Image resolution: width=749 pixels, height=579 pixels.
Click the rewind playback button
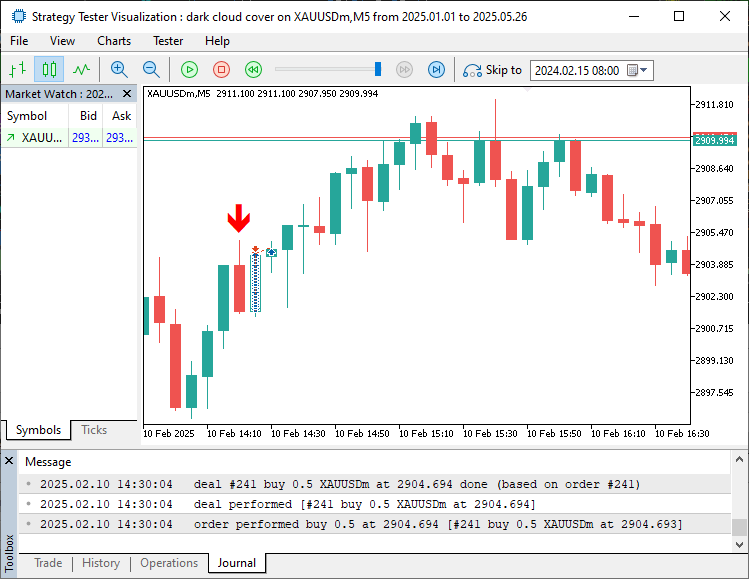click(254, 70)
